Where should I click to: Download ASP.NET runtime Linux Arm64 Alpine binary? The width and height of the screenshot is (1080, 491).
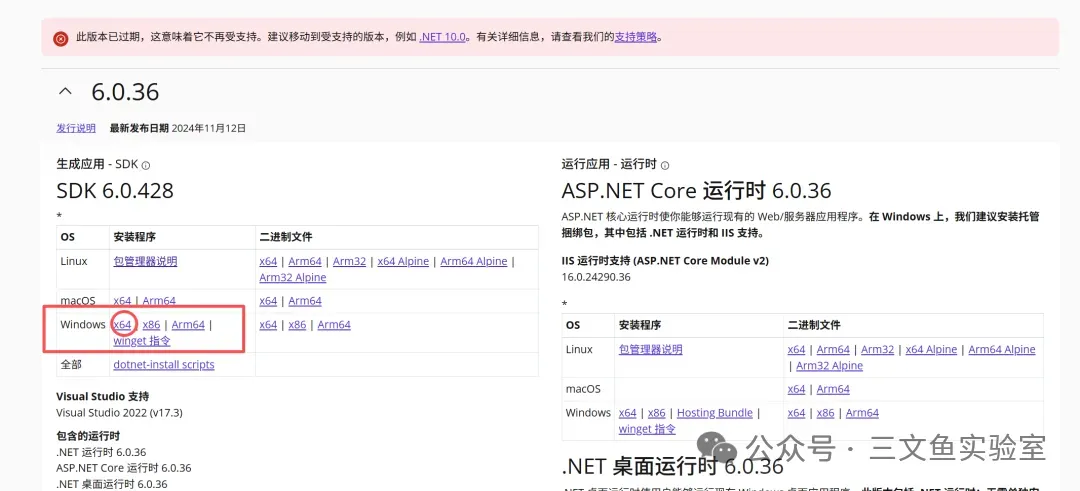coord(1002,349)
